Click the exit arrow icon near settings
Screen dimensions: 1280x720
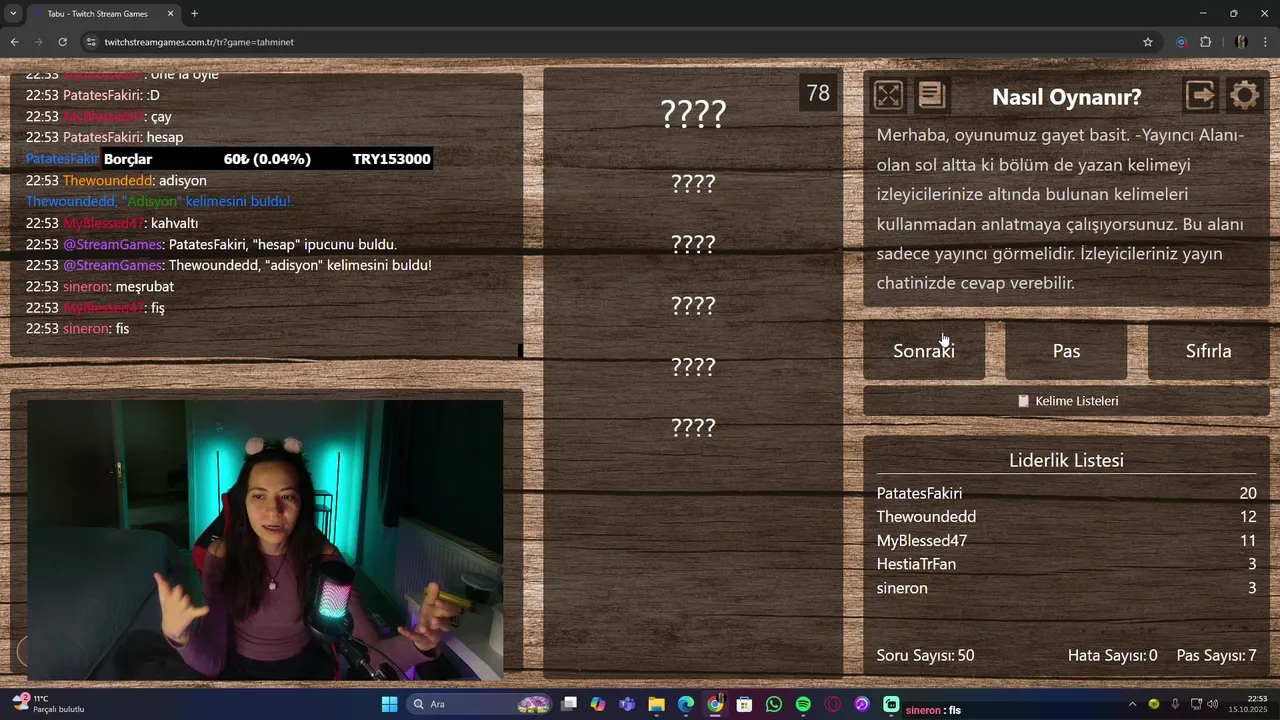1200,96
